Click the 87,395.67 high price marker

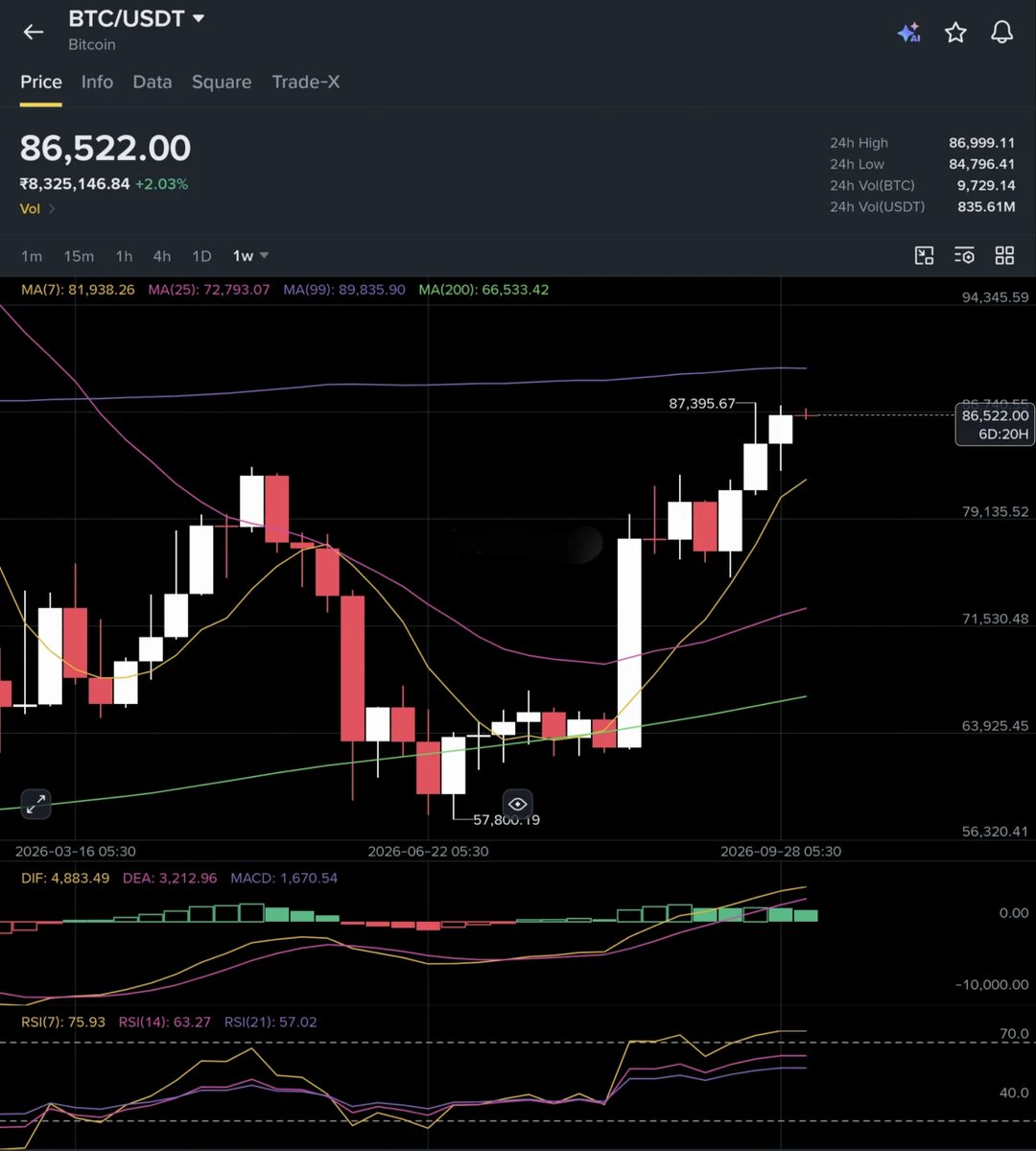point(702,404)
